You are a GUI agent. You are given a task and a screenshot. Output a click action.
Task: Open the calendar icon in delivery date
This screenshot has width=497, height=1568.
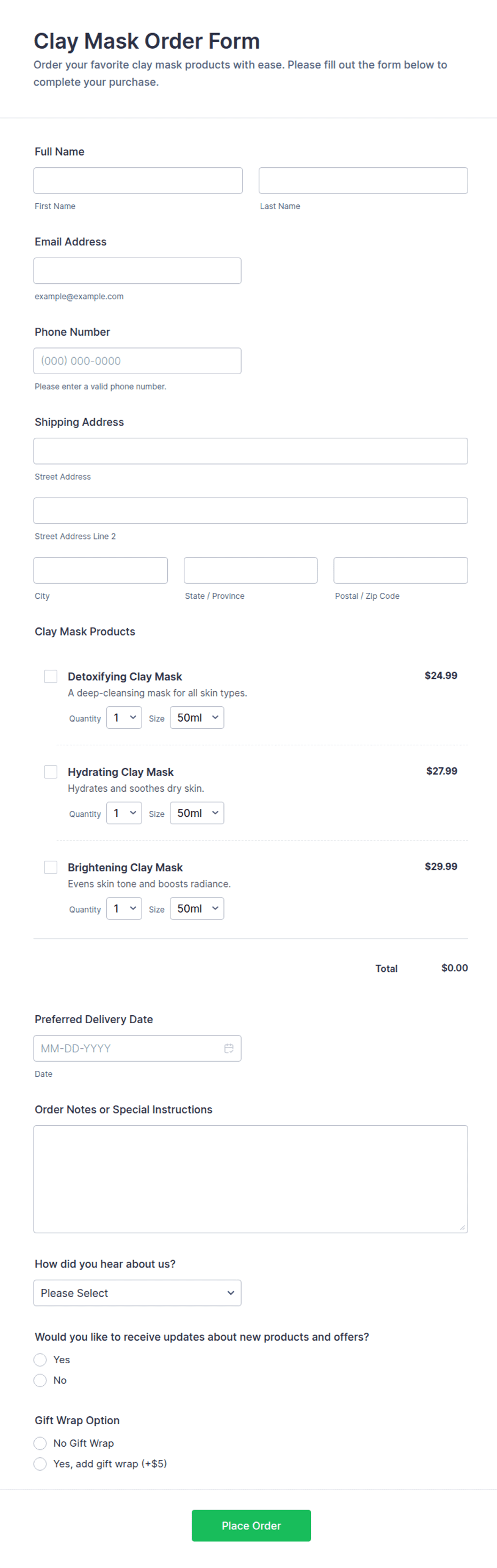tap(229, 1048)
